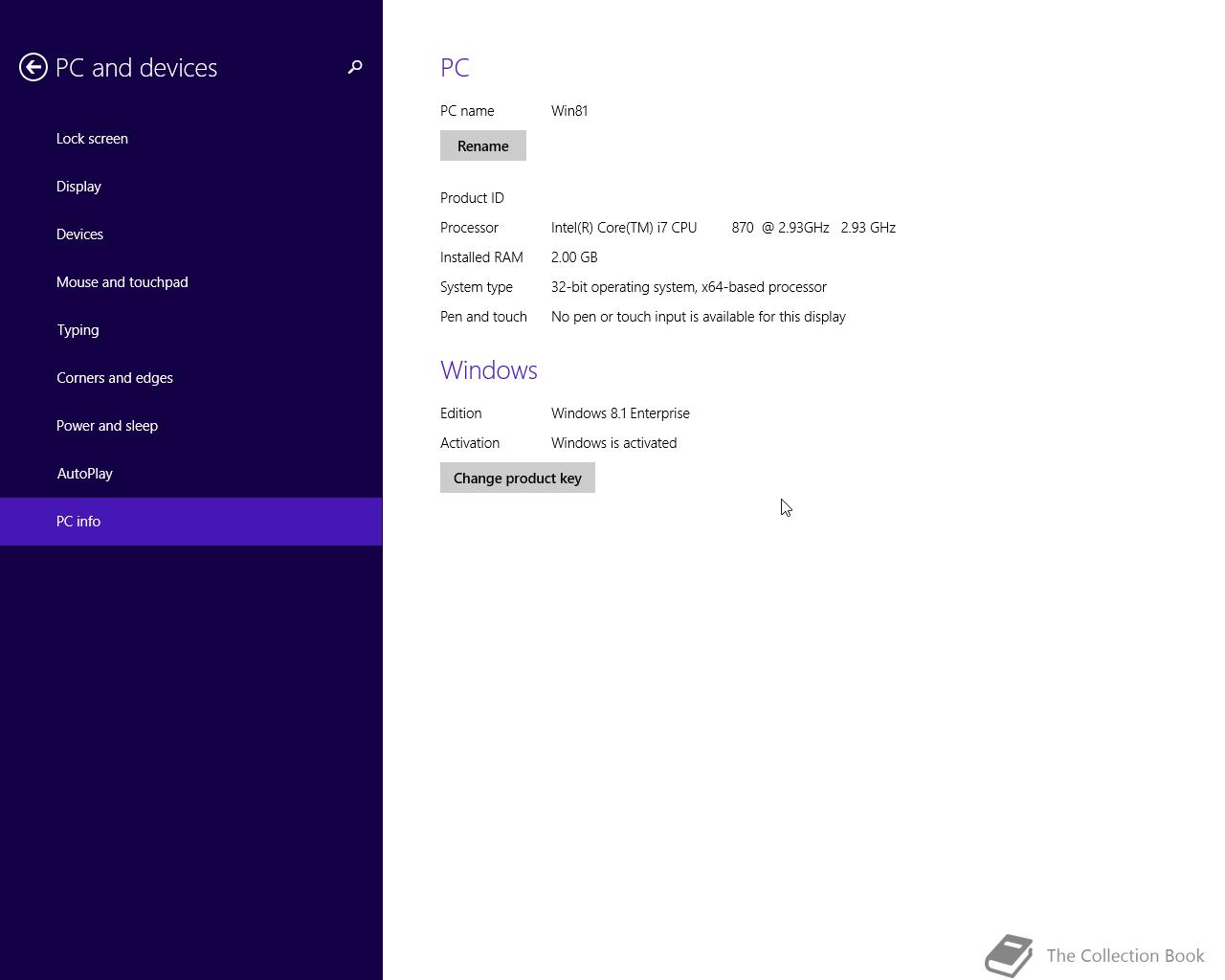Open Lock screen settings
Viewport: 1225px width, 980px height.
[x=190, y=139]
